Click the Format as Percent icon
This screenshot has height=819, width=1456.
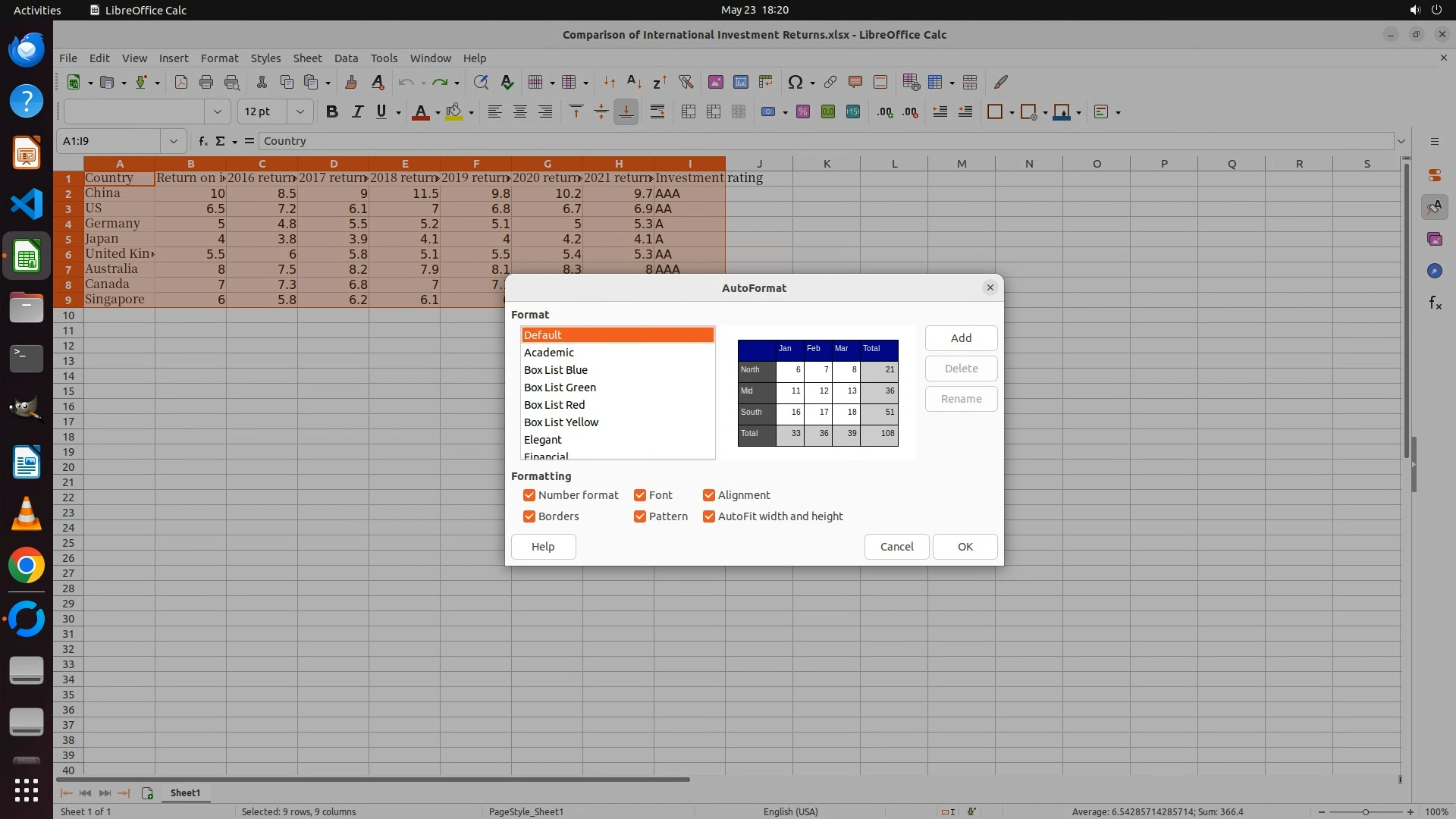coord(803,111)
